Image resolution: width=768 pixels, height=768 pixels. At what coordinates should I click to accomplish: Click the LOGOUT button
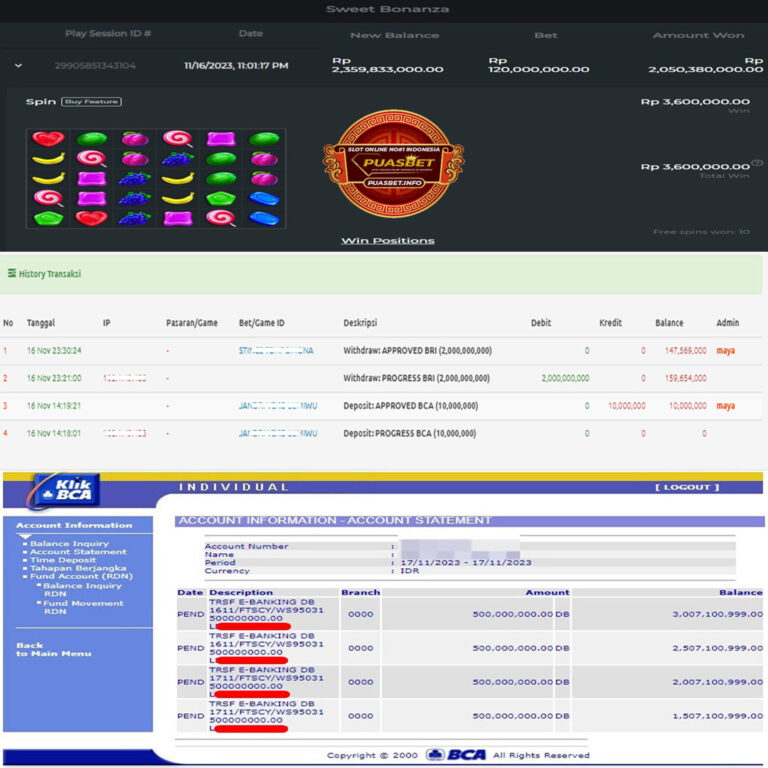[687, 487]
